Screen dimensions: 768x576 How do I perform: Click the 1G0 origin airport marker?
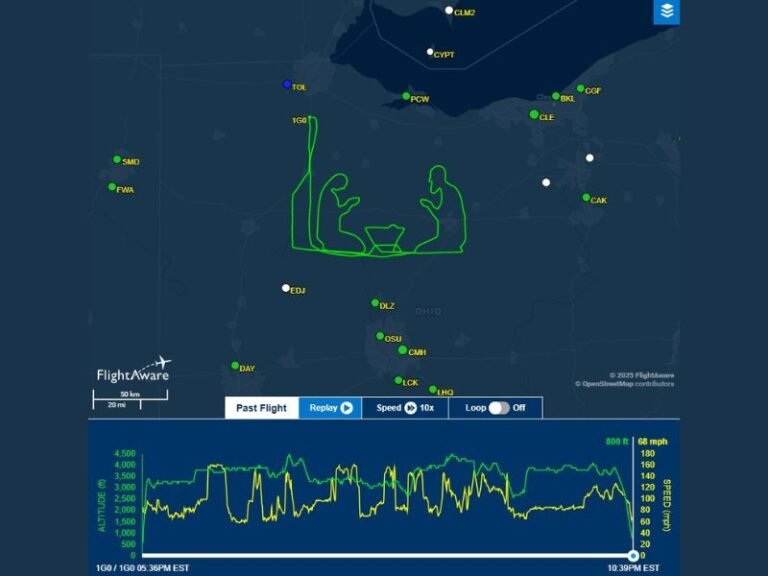click(x=310, y=117)
